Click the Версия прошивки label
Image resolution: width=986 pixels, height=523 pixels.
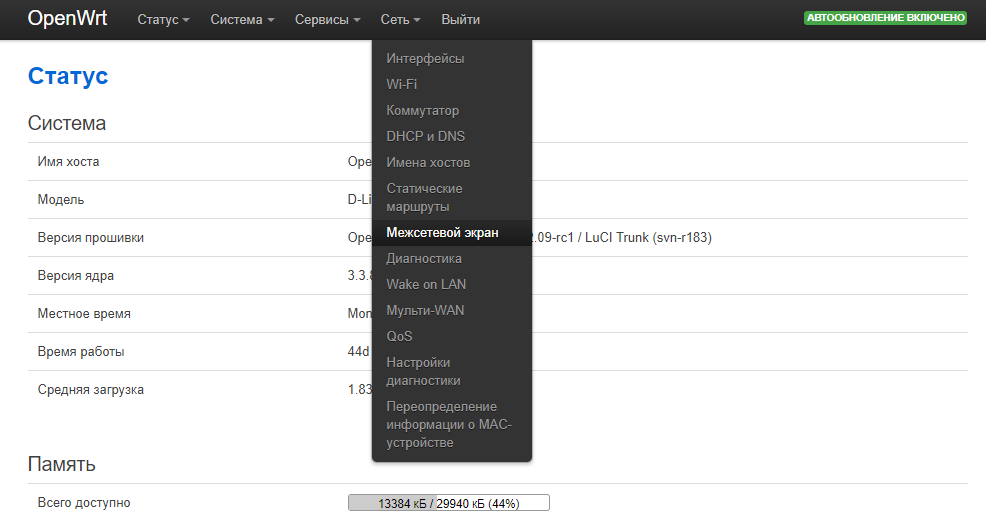coord(91,238)
